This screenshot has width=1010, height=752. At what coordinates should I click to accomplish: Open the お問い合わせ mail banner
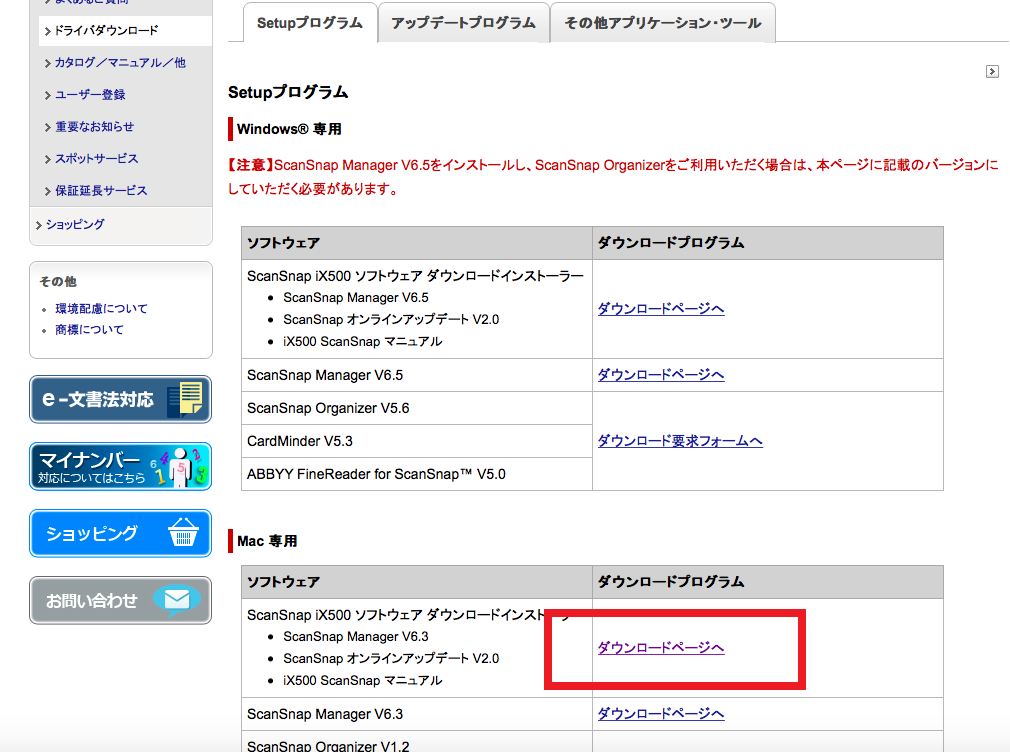(120, 600)
